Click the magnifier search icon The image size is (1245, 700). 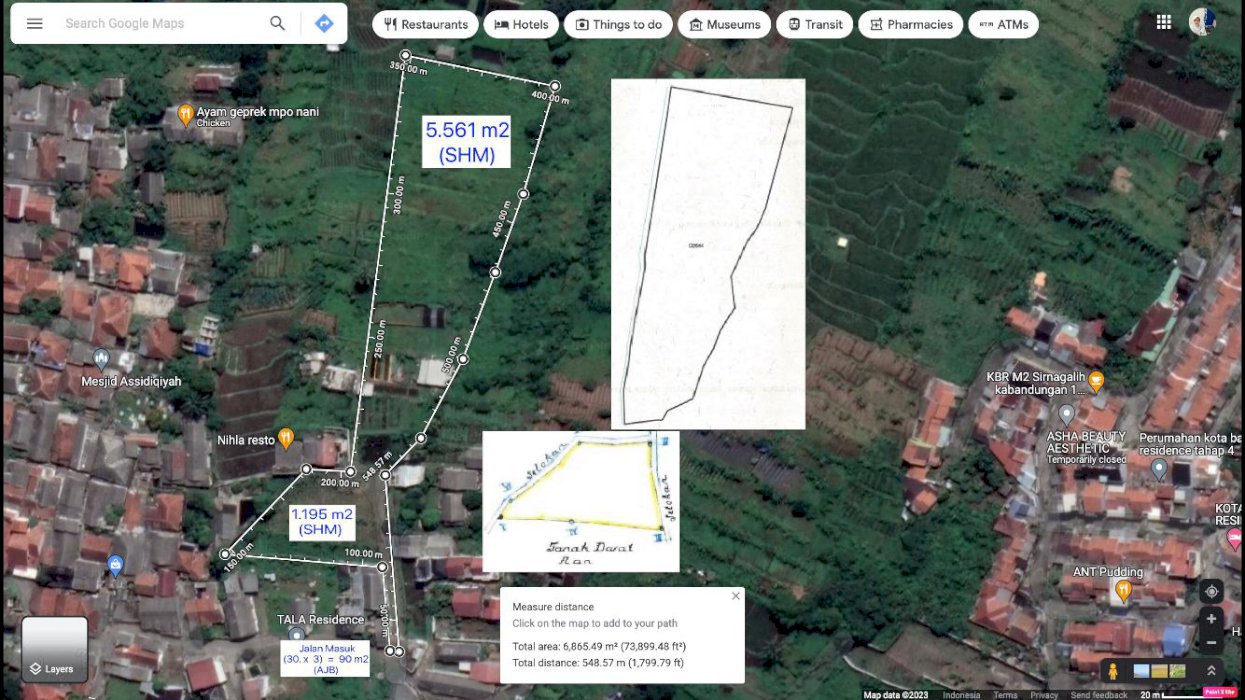(278, 24)
